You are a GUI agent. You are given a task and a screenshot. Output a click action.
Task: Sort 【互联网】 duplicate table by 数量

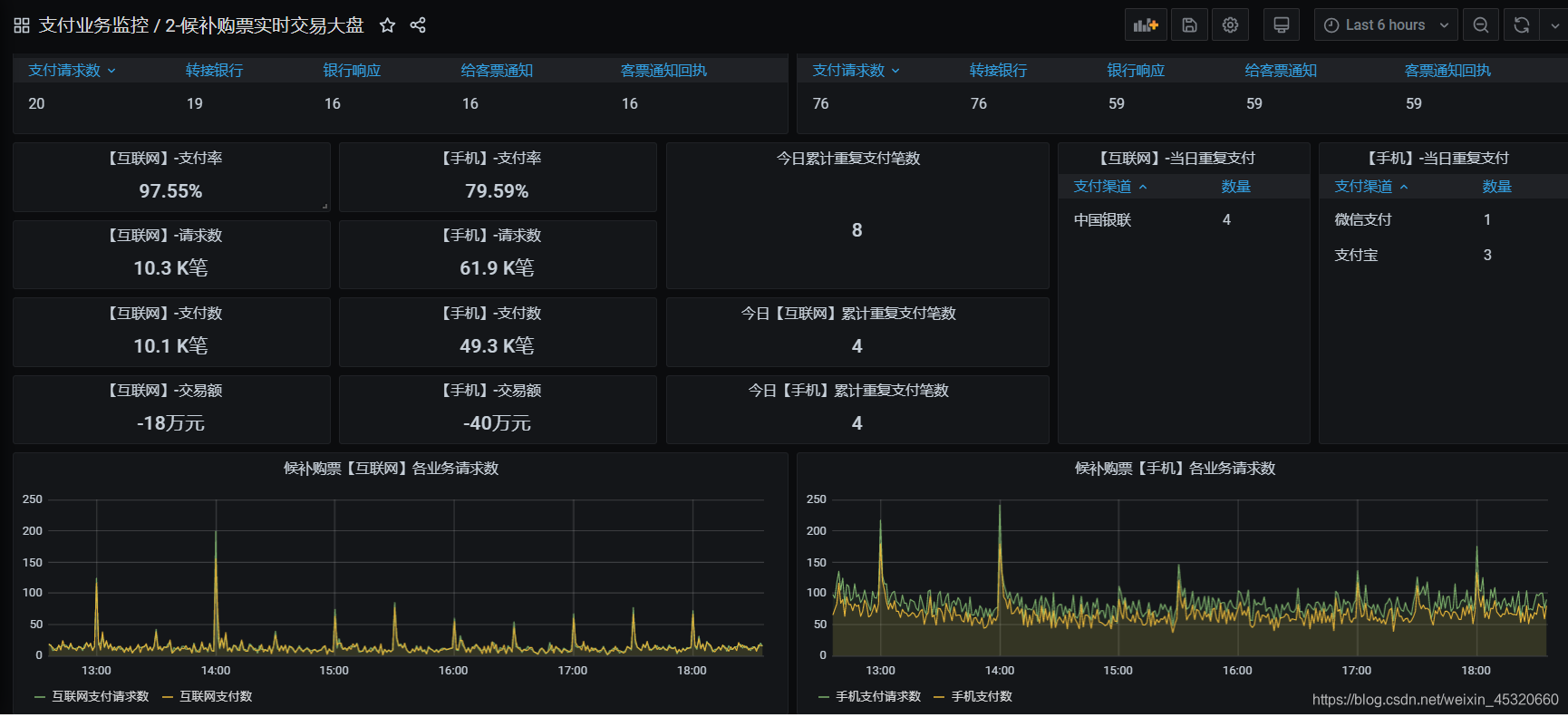point(1235,187)
